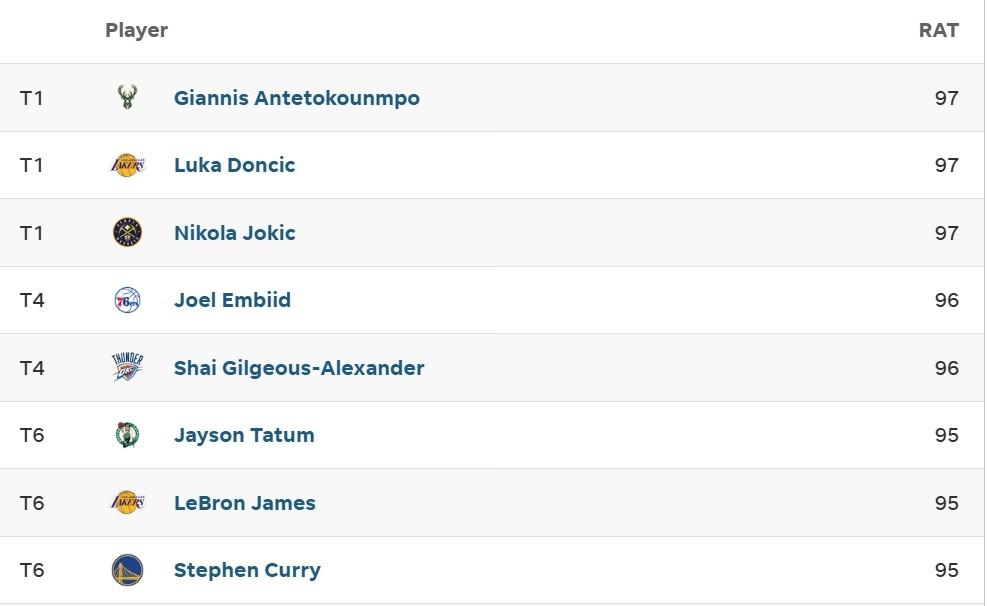Open Stephen Curry player page
Viewport: 988px width, 606px height.
pos(247,570)
